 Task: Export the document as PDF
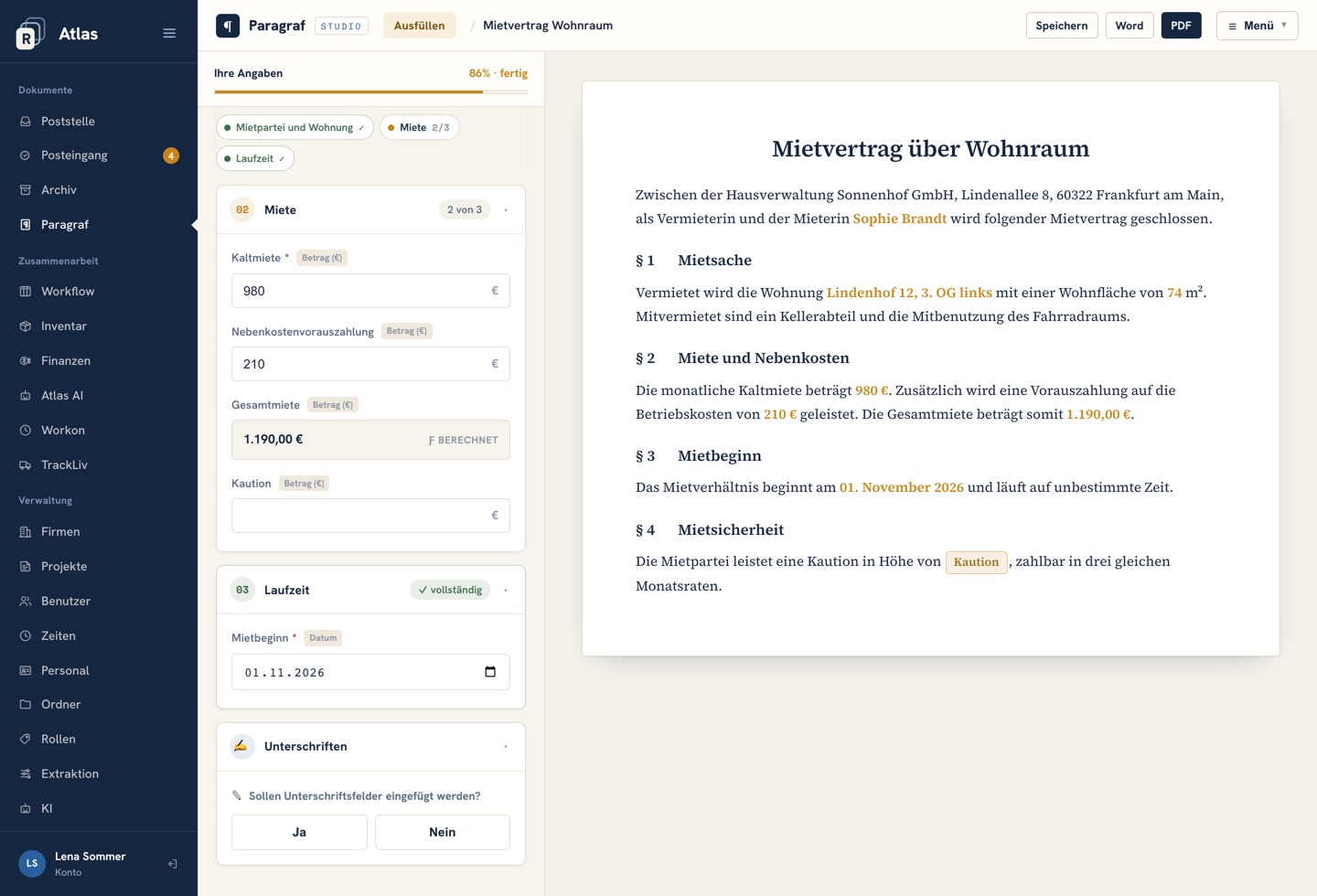pyautogui.click(x=1181, y=26)
